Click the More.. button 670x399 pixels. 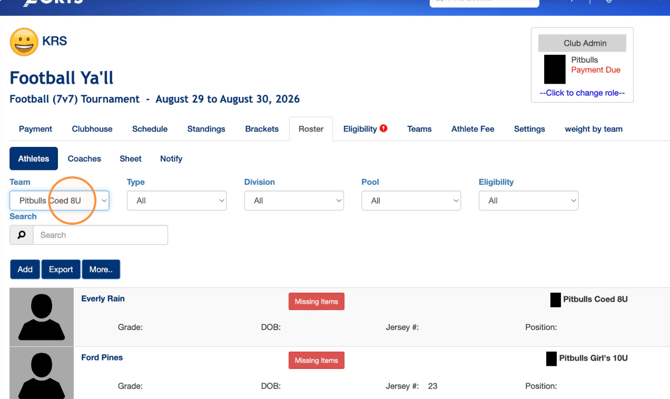pyautogui.click(x=101, y=269)
